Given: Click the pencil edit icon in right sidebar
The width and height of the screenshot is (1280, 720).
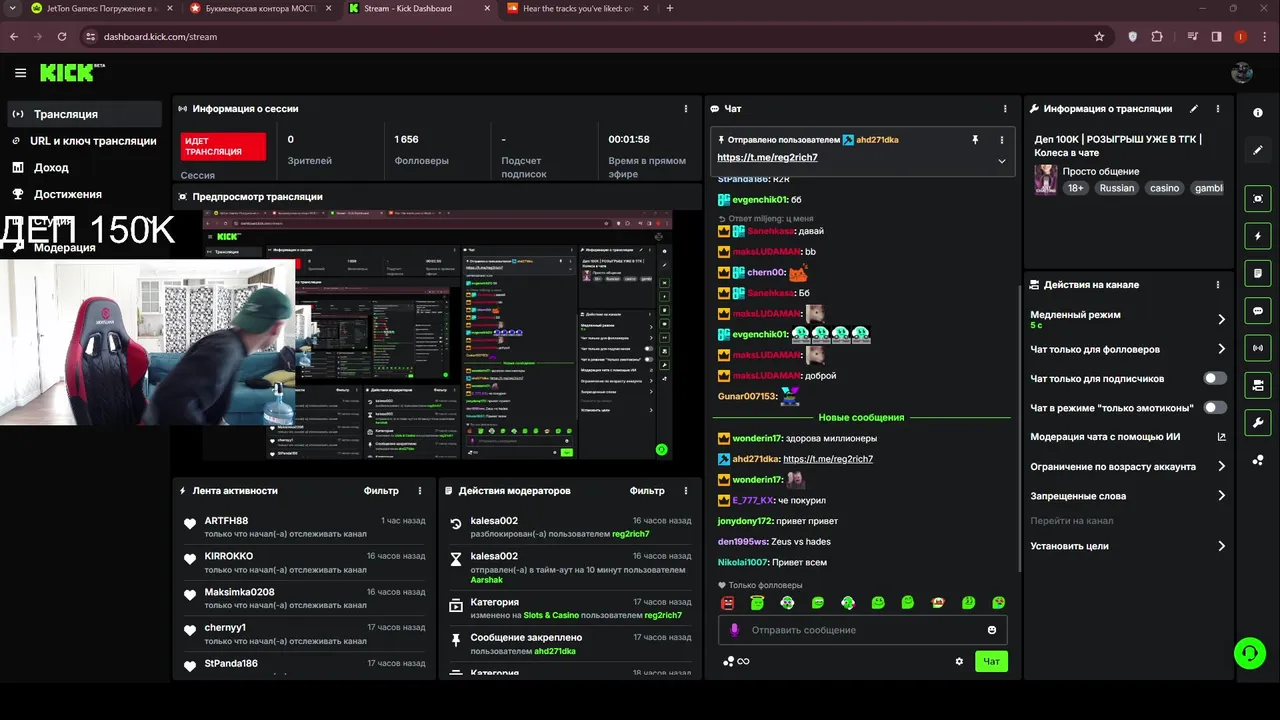Looking at the screenshot, I should point(1258,150).
